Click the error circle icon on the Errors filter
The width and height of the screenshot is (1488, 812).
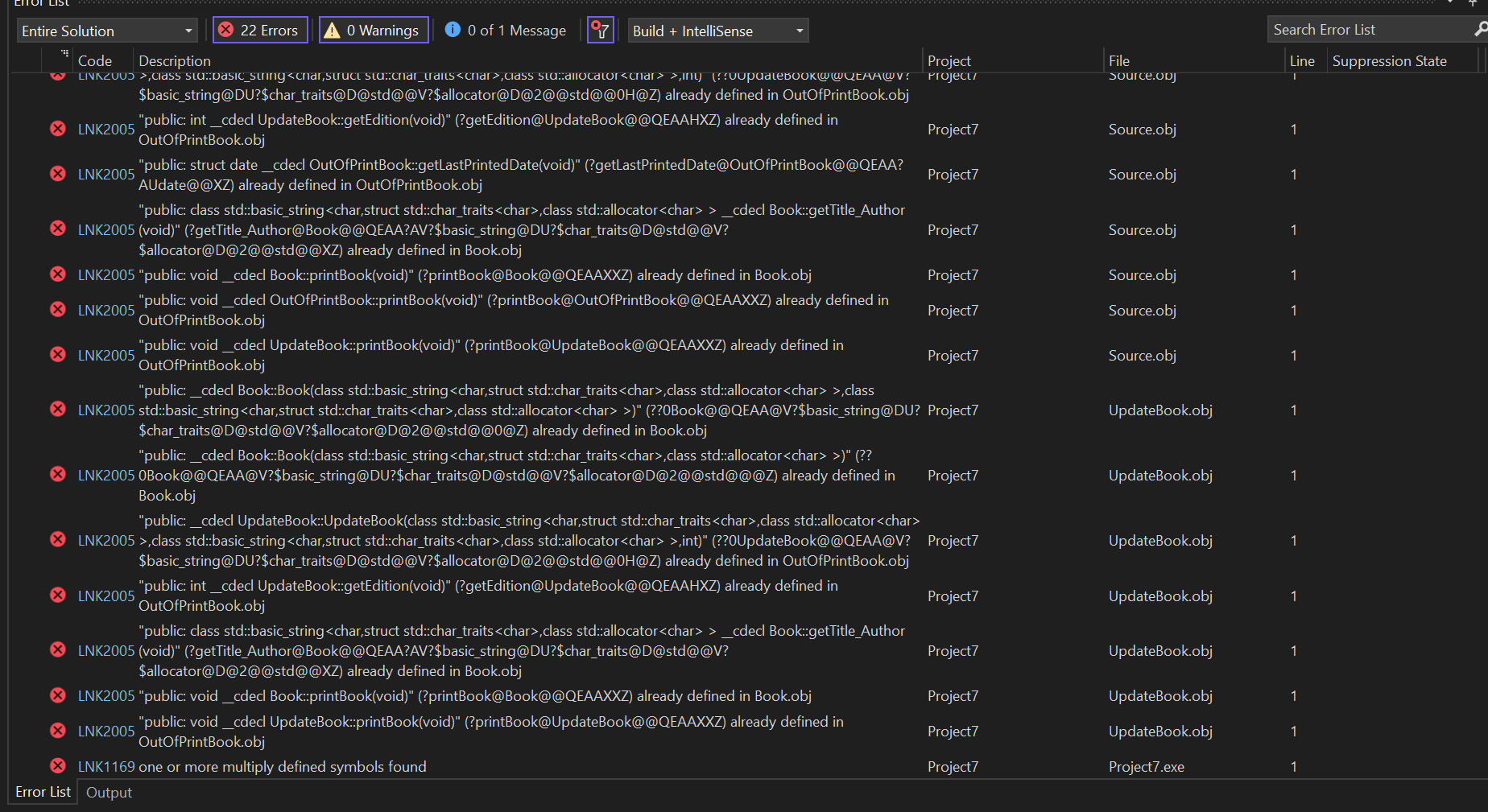225,29
